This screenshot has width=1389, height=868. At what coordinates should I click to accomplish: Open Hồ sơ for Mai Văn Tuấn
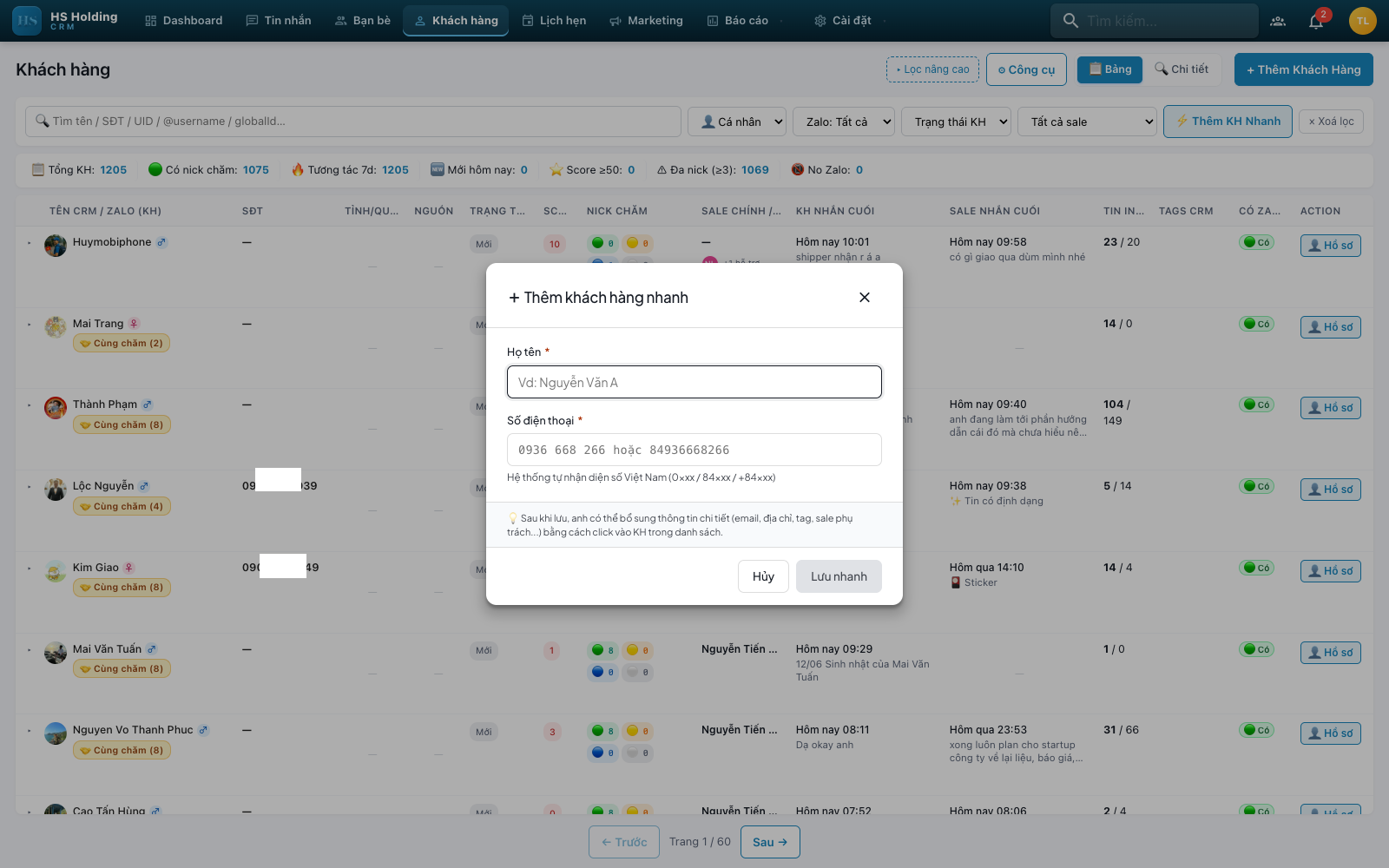1330,653
